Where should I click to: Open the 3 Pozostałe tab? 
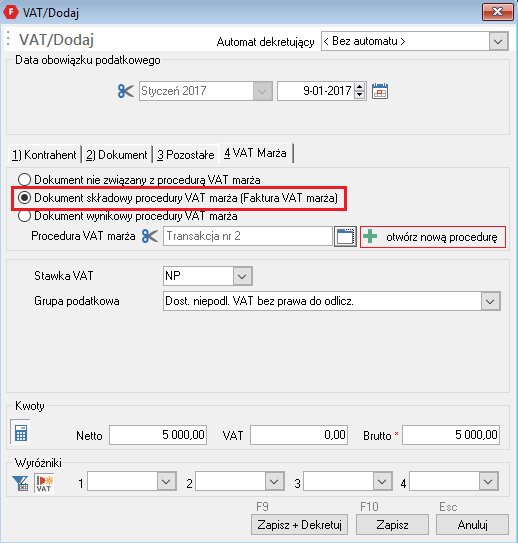[x=186, y=154]
